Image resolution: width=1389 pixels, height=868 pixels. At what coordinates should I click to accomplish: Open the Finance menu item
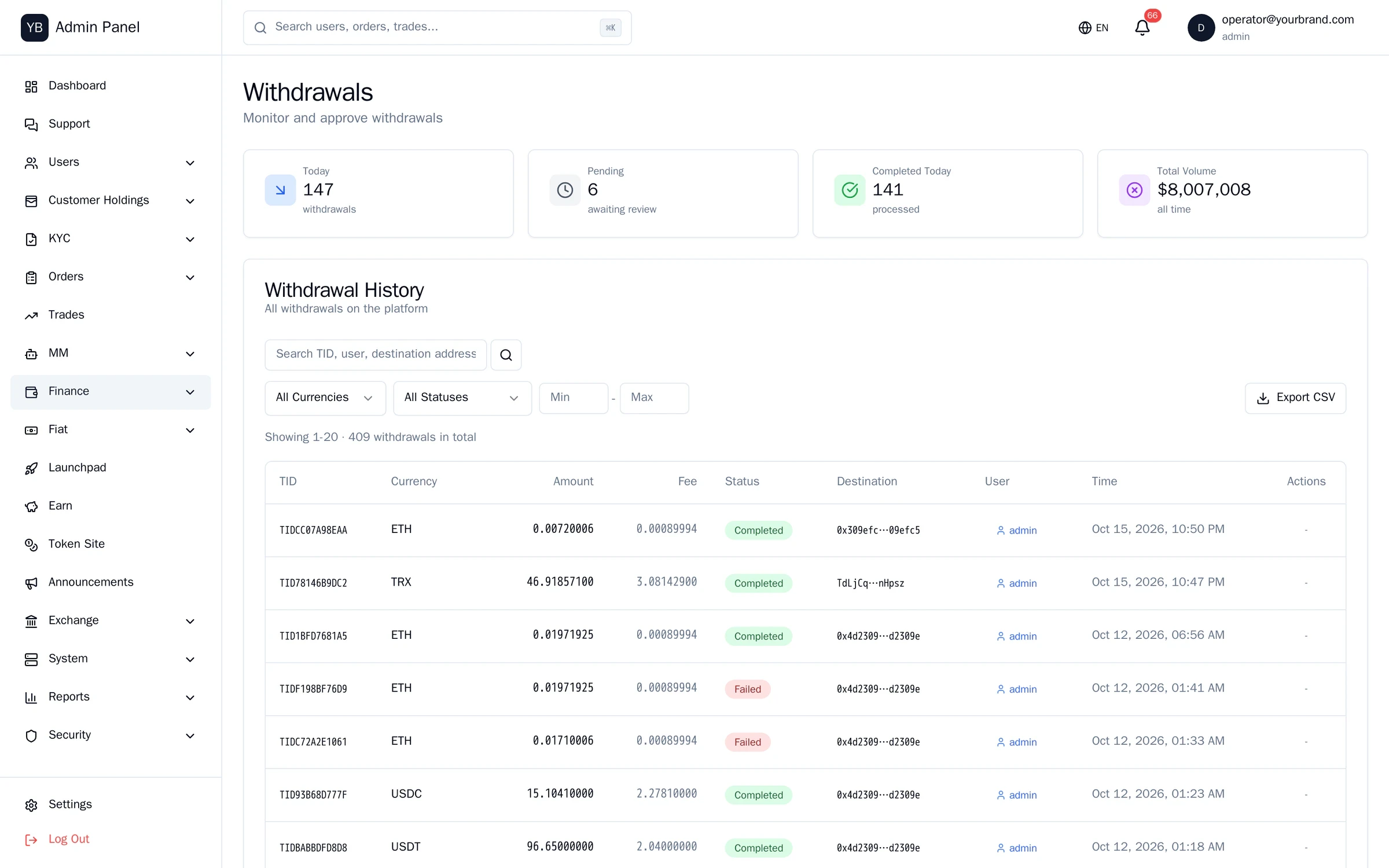(x=111, y=392)
